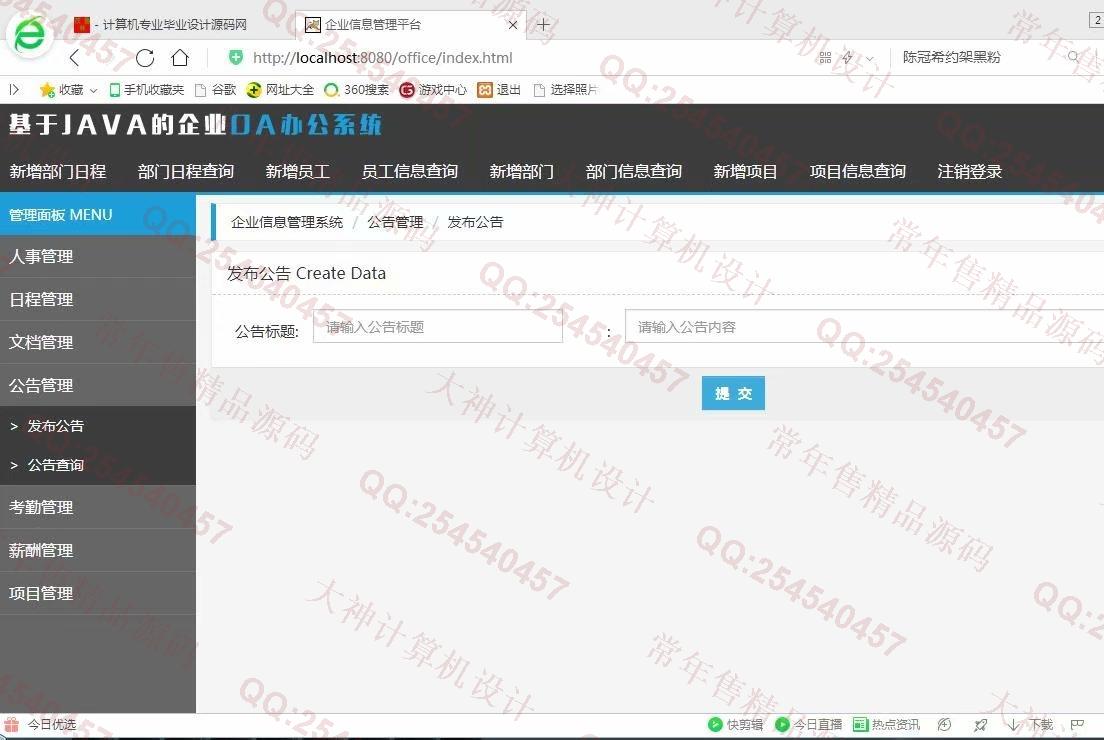Screen dimensions: 1104x740
Task: Open 网址大全 bookmark
Action: pyautogui.click(x=280, y=89)
